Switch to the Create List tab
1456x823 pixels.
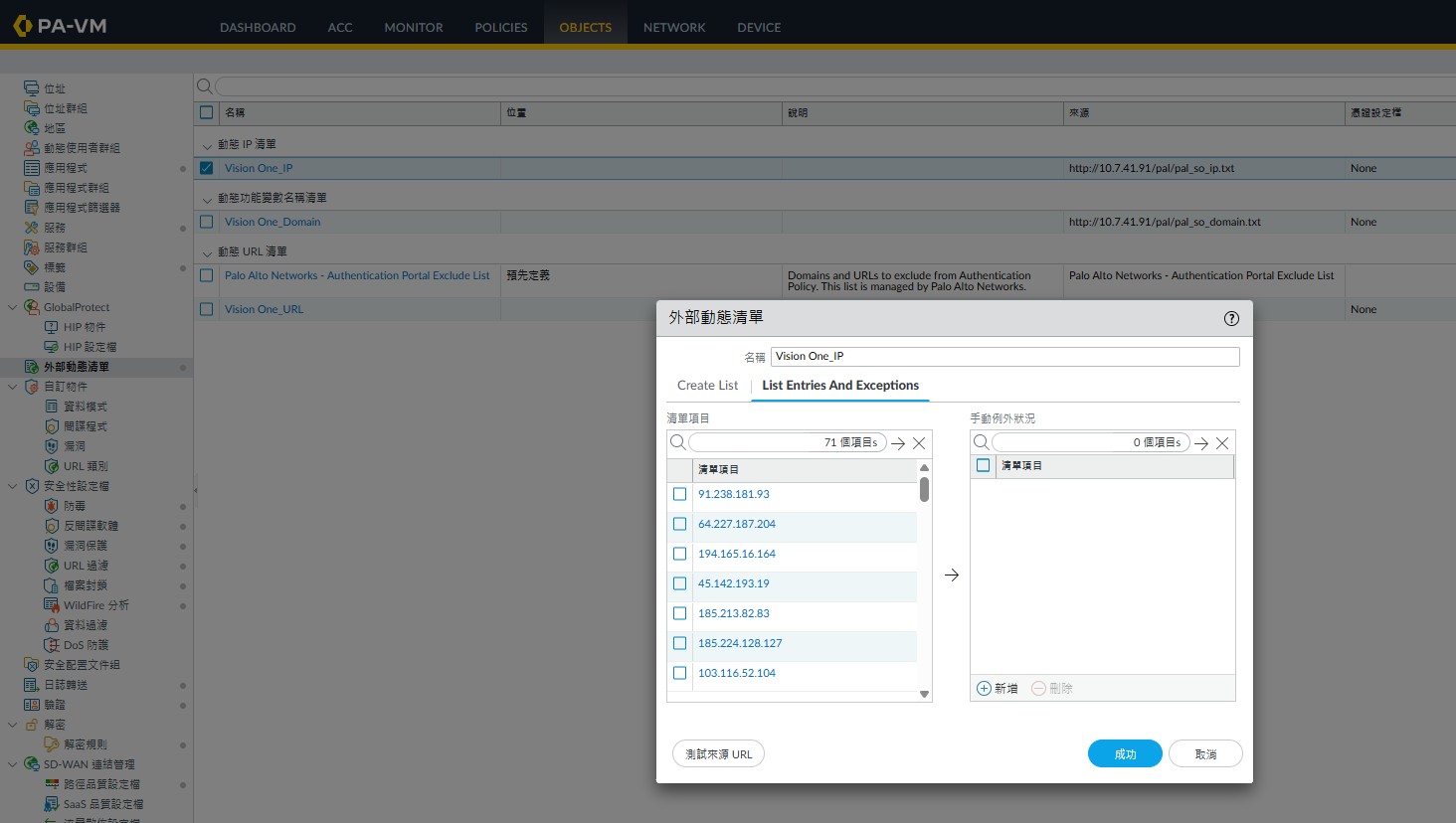(707, 386)
